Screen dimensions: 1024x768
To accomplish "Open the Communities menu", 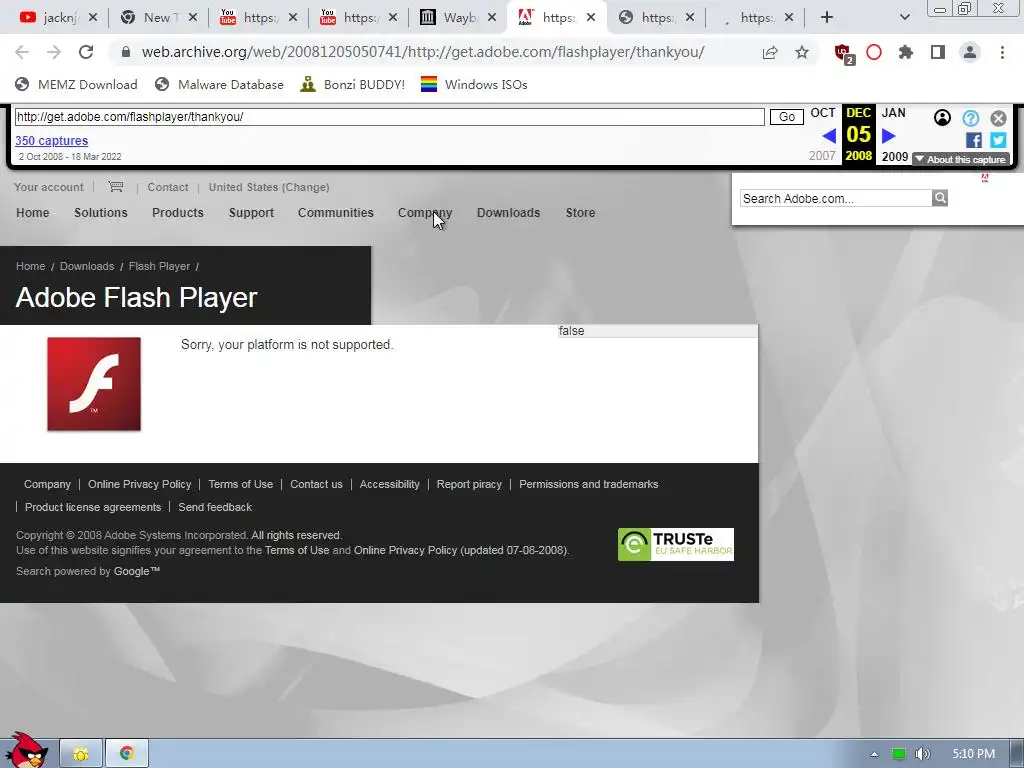I will 336,213.
